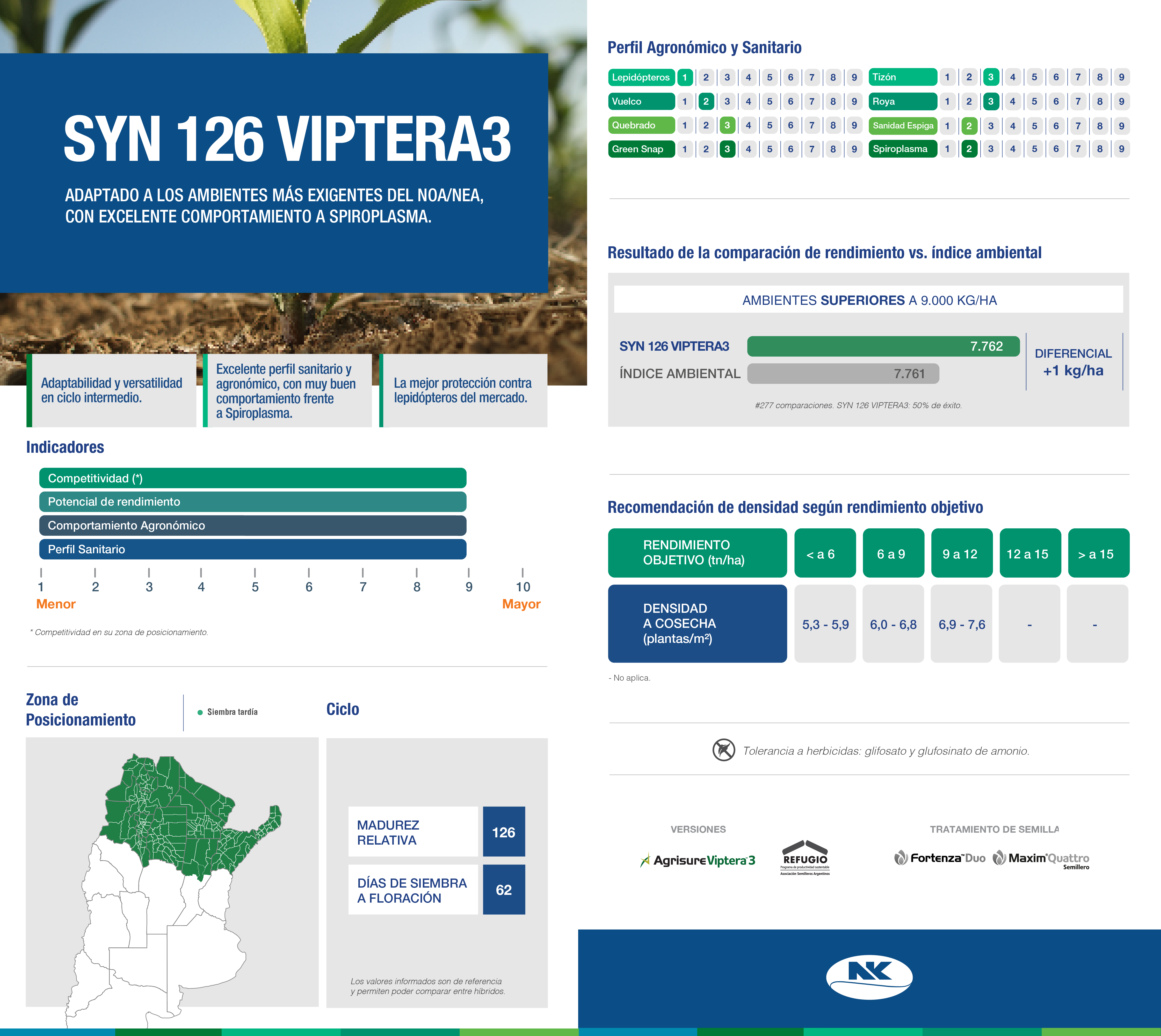Image resolution: width=1161 pixels, height=1036 pixels.
Task: Click the Lepidópteros row label
Action: 641,77
